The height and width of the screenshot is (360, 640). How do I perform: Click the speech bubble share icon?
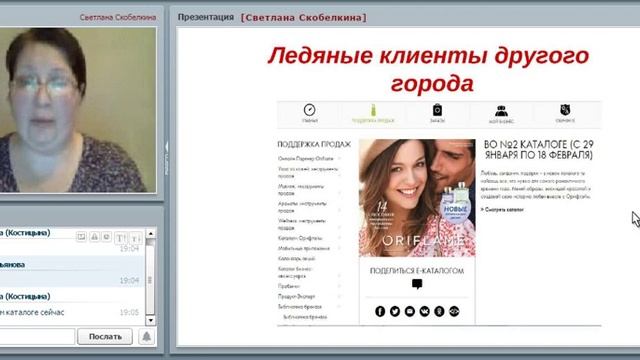[417, 284]
